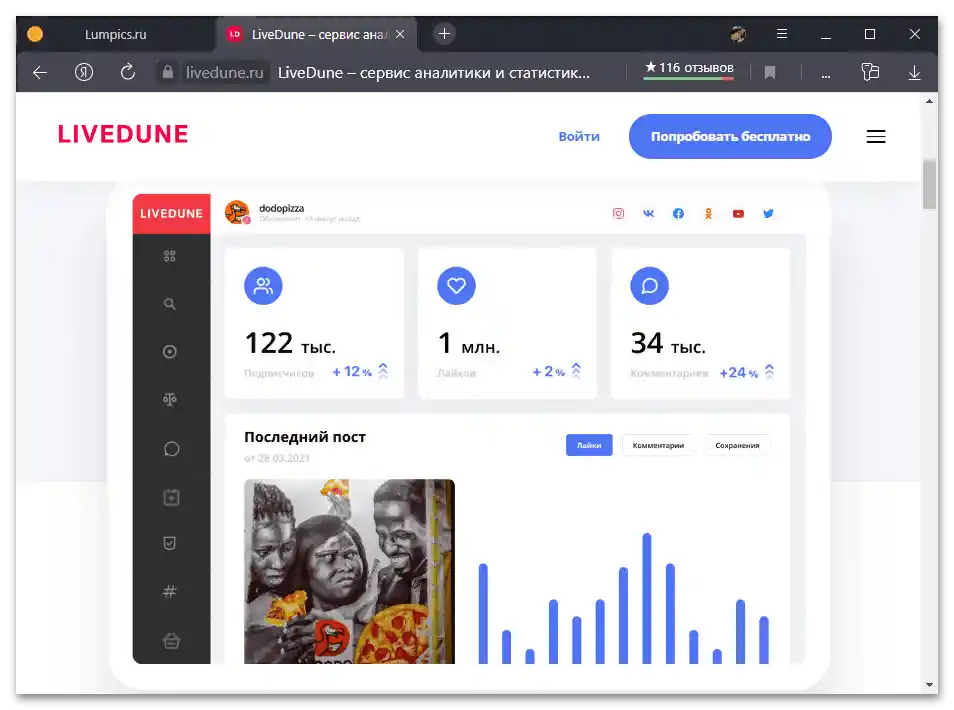Select the Лайки chart filter

[589, 445]
